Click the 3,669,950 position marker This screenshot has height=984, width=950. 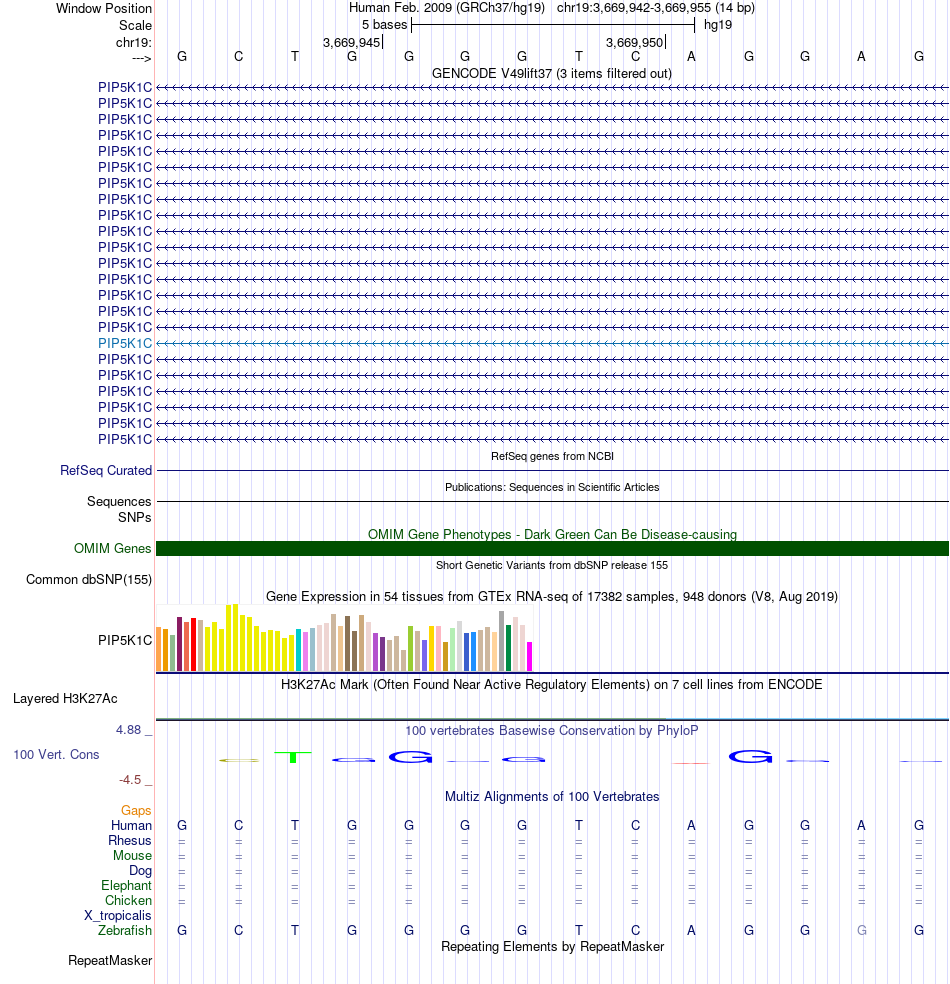click(x=635, y=42)
